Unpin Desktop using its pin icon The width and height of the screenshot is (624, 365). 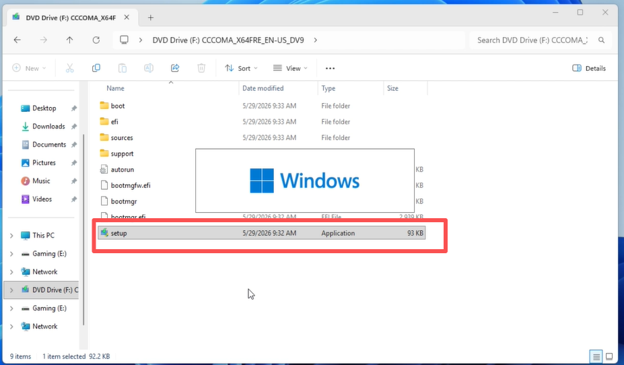(74, 108)
